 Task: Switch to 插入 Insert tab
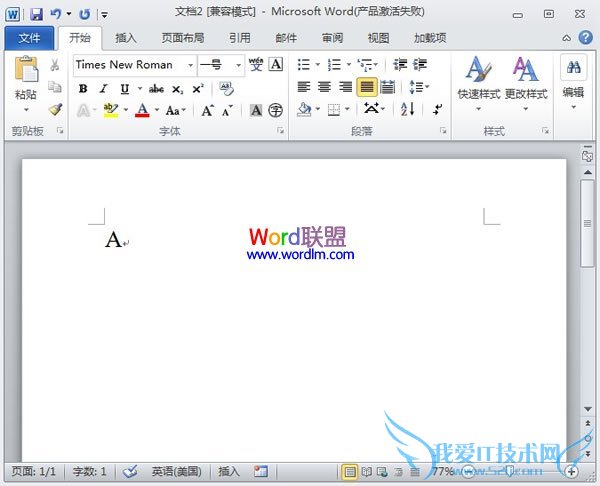126,38
